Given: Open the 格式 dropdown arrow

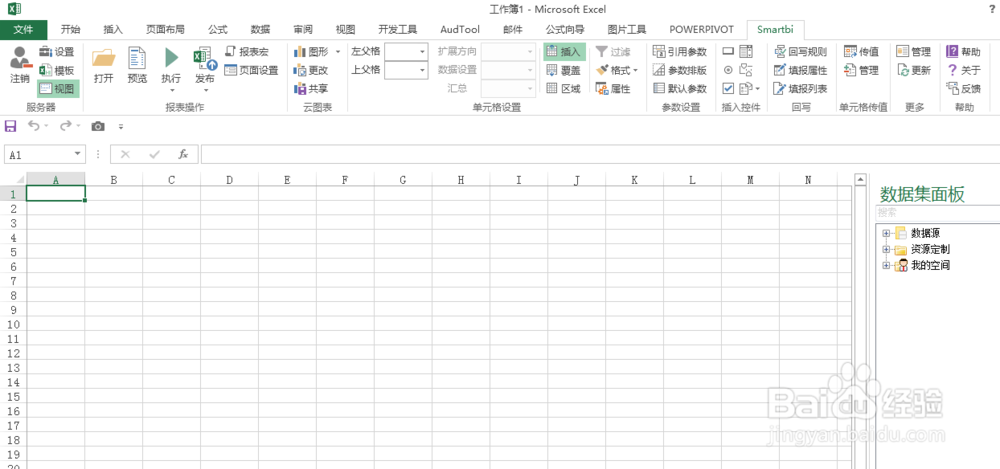Looking at the screenshot, I should tap(635, 70).
